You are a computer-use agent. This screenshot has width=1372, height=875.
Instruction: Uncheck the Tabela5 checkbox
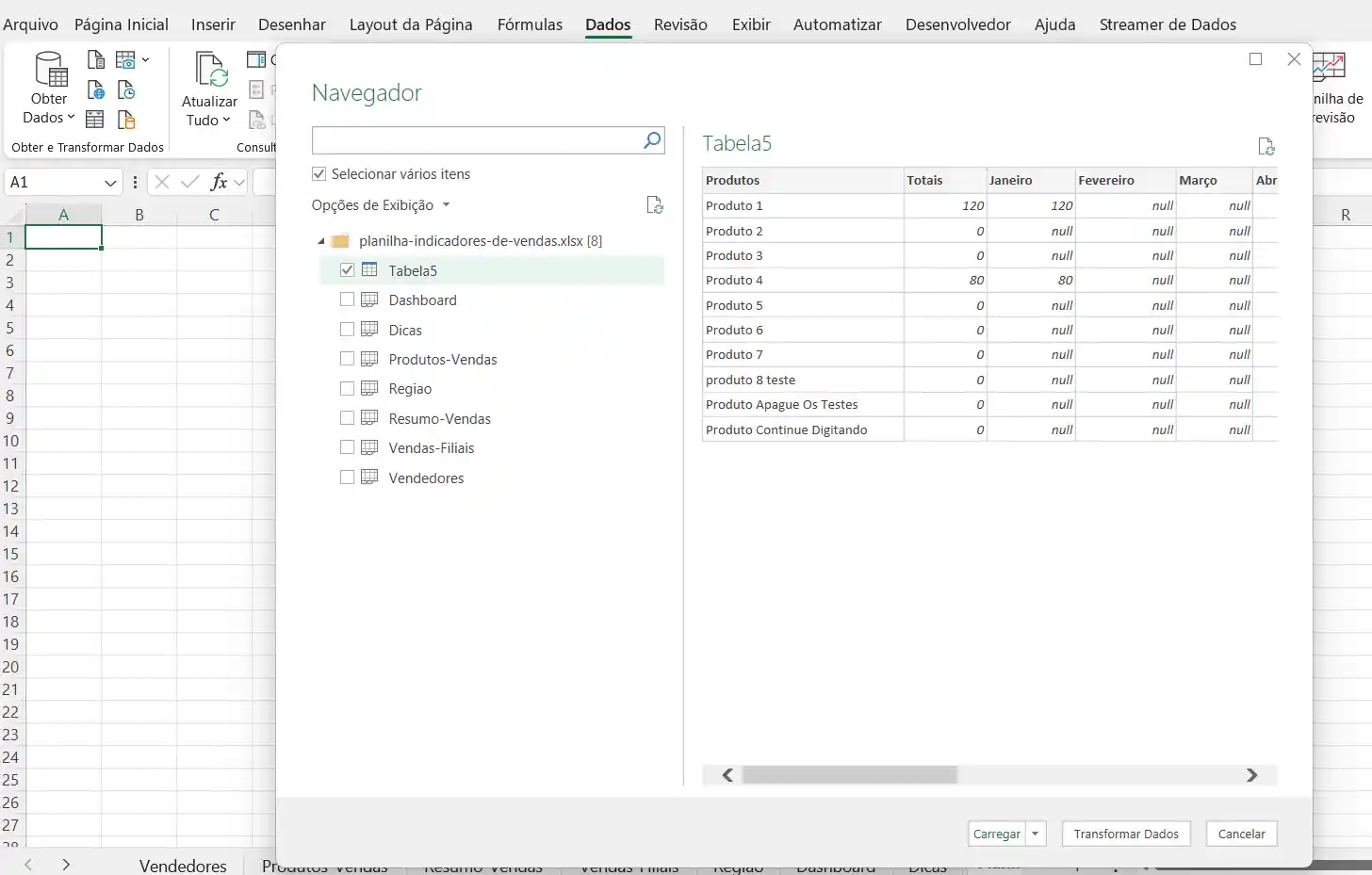pos(347,269)
